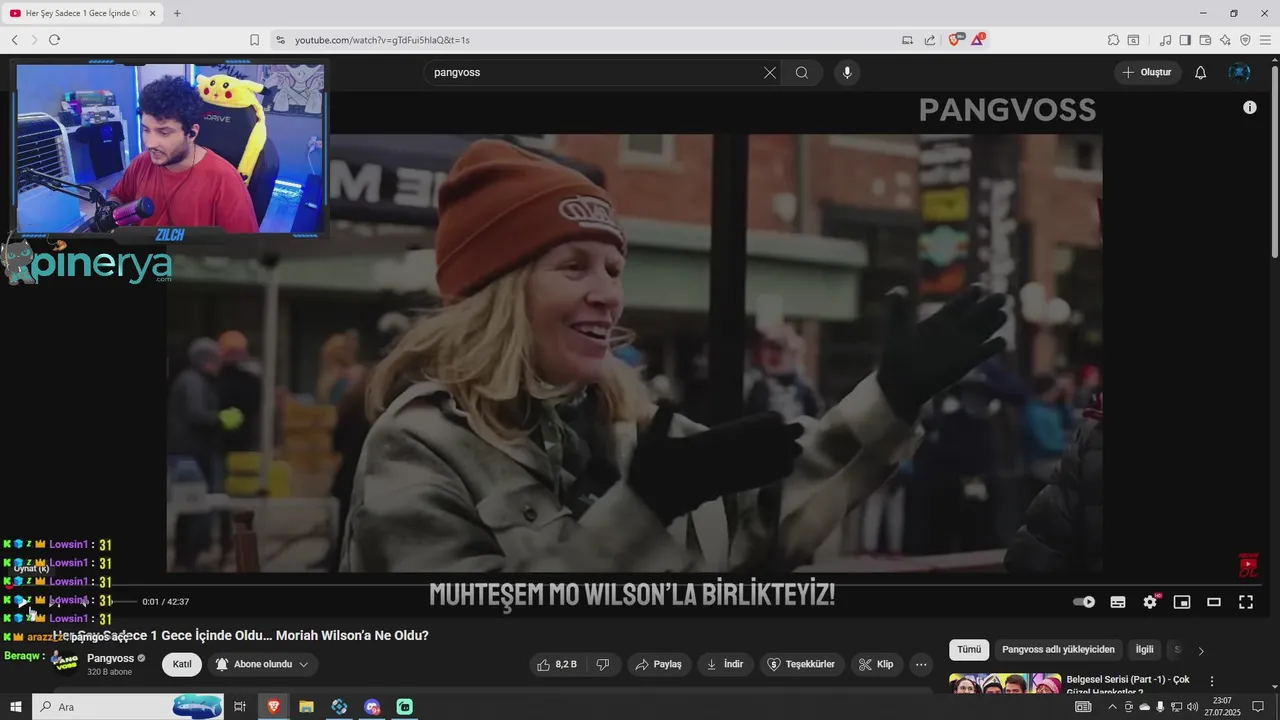Switch to miniplayer mode
This screenshot has width=1280, height=720.
(x=1182, y=602)
